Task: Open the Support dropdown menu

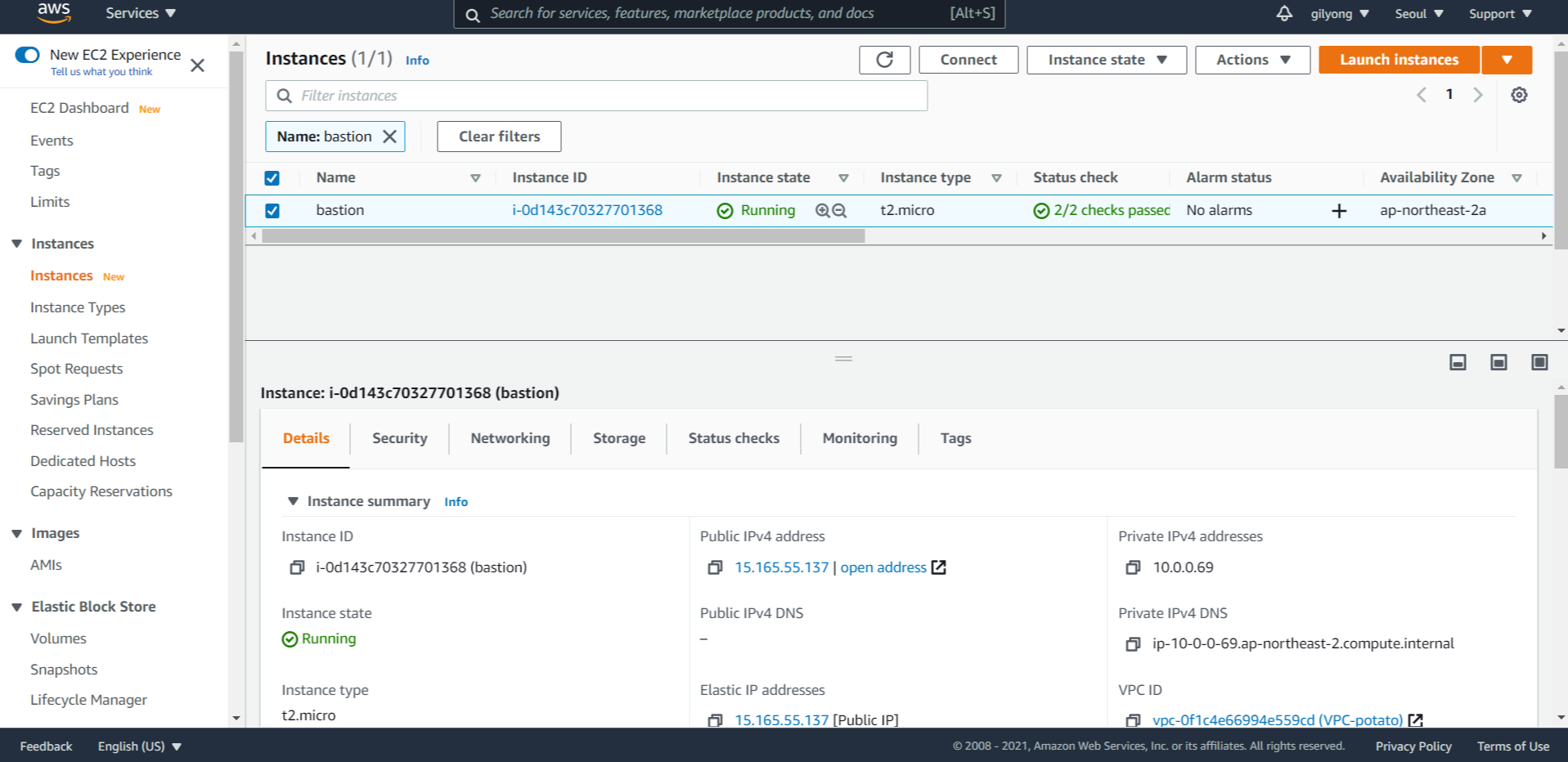Action: 1500,14
